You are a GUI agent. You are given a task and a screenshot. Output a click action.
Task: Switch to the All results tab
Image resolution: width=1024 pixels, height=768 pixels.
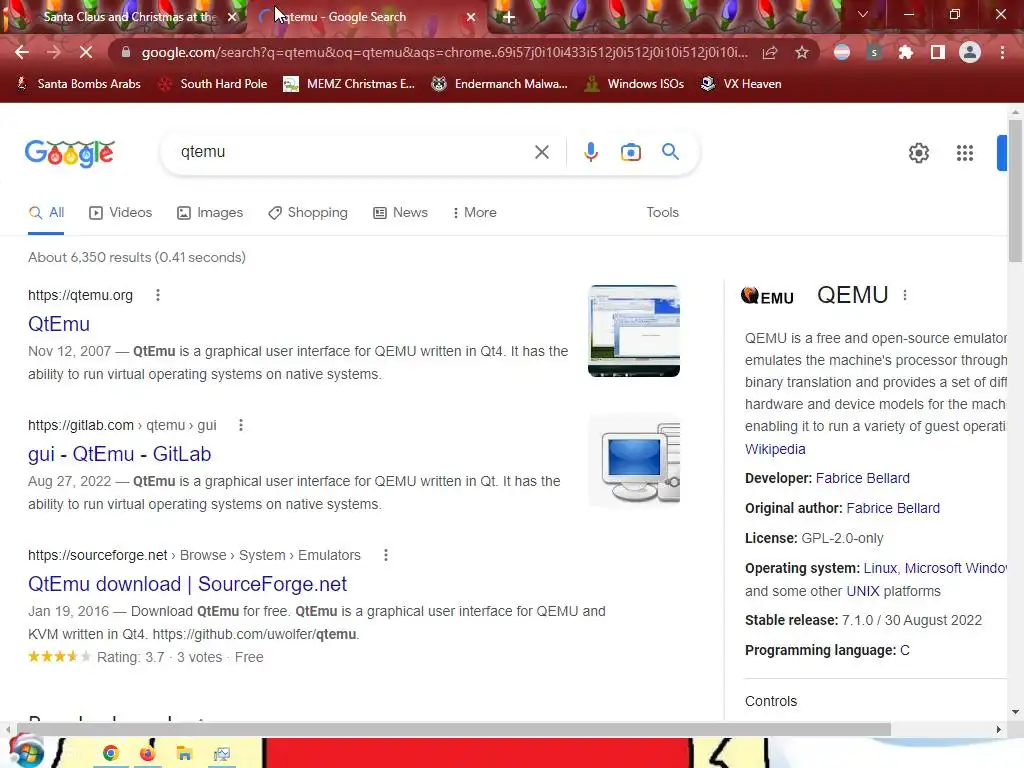pyautogui.click(x=46, y=213)
